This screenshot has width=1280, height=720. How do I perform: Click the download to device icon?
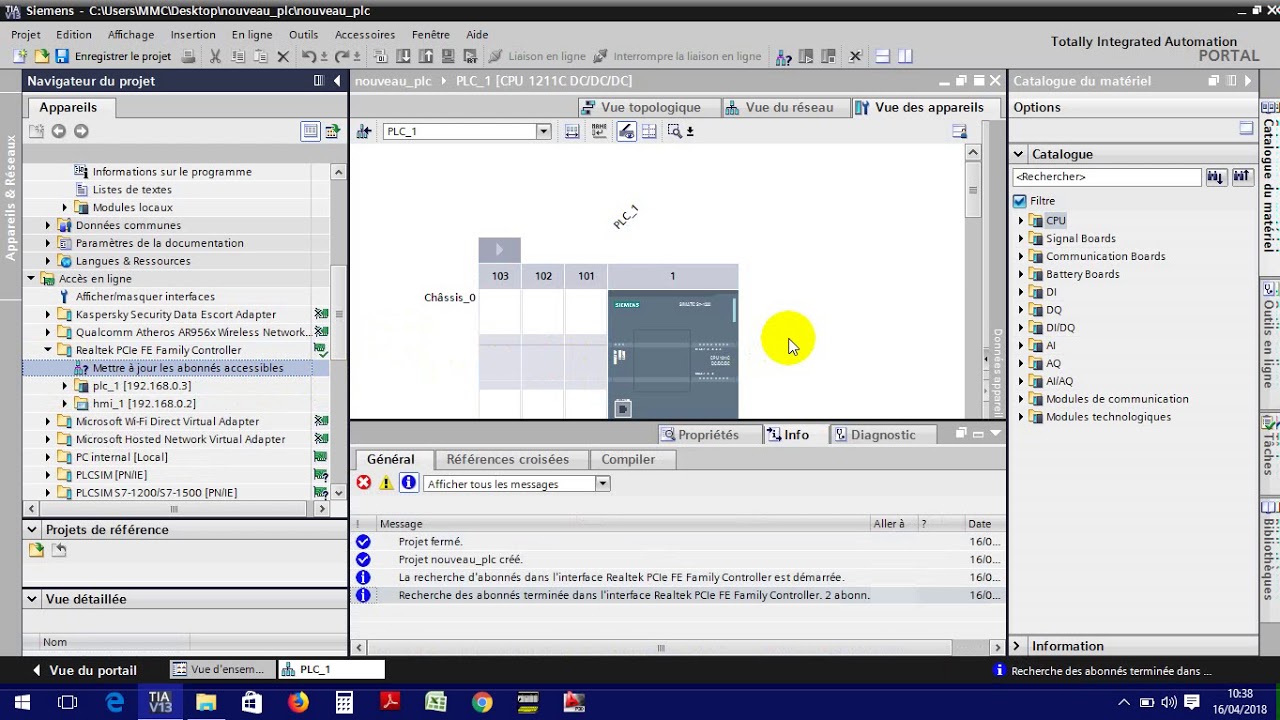pyautogui.click(x=403, y=57)
